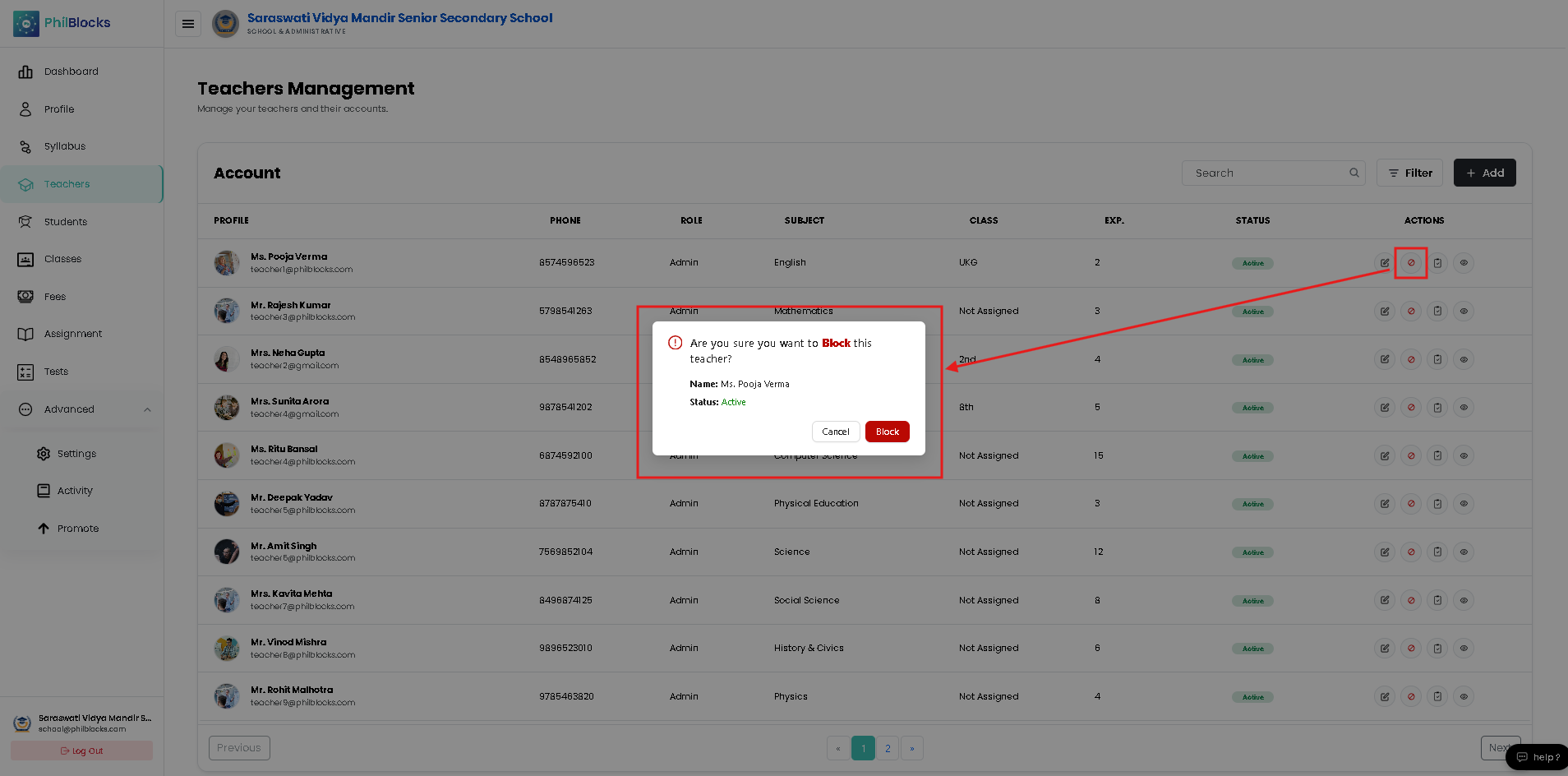View Mrs. Sunita Arora eye icon
The height and width of the screenshot is (776, 1568).
point(1464,408)
